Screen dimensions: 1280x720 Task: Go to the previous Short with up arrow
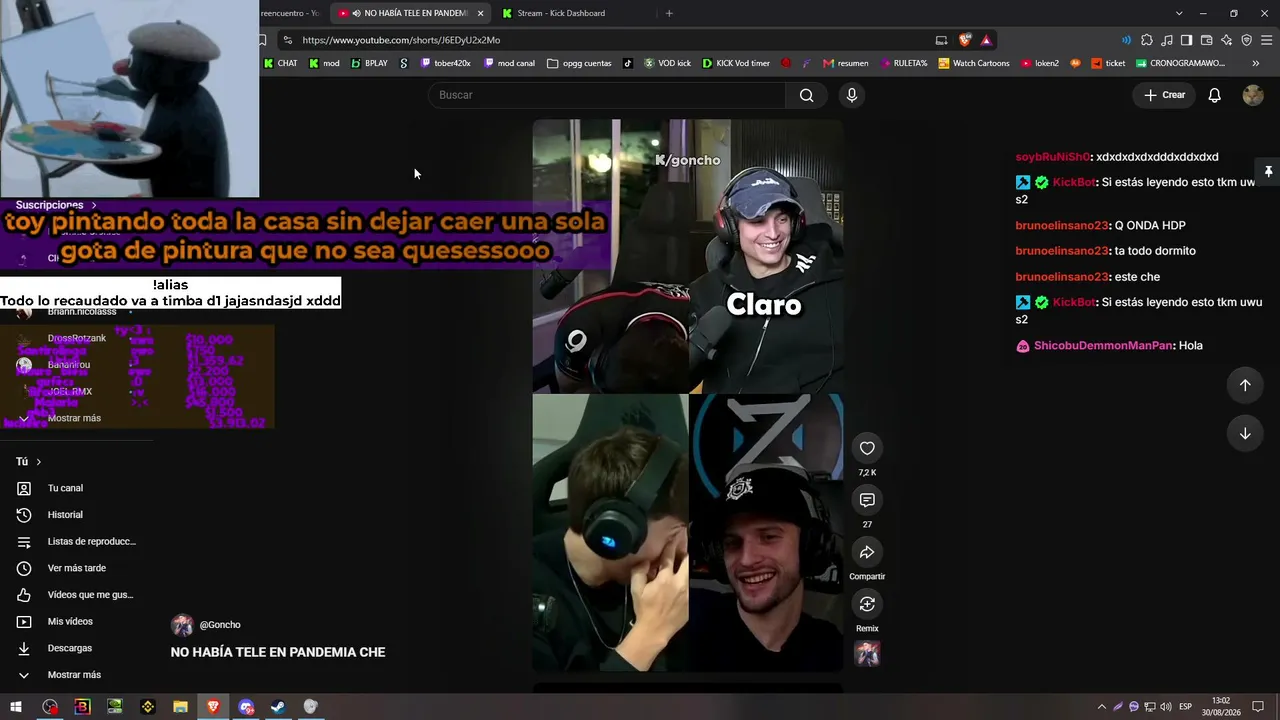click(x=1245, y=385)
